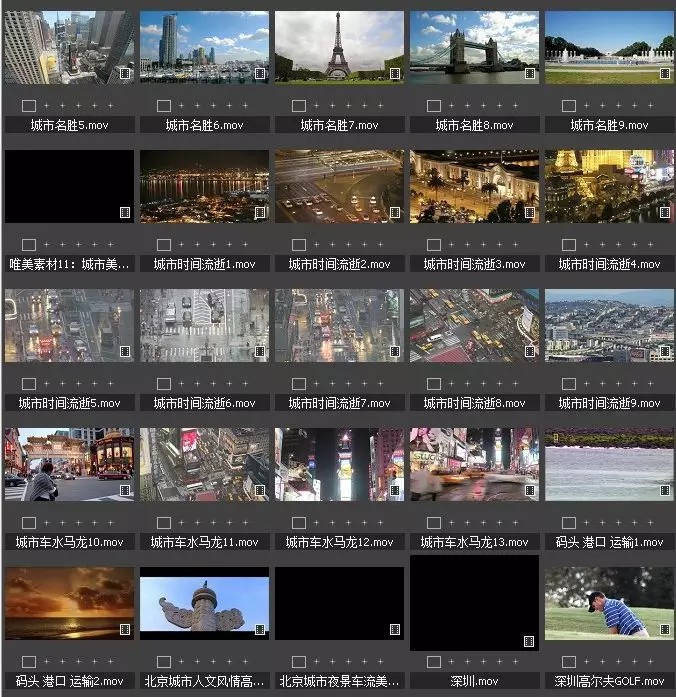Set first rating dot for 城市名胜8.mov
Viewport: 676px width, 697px height.
(450, 106)
